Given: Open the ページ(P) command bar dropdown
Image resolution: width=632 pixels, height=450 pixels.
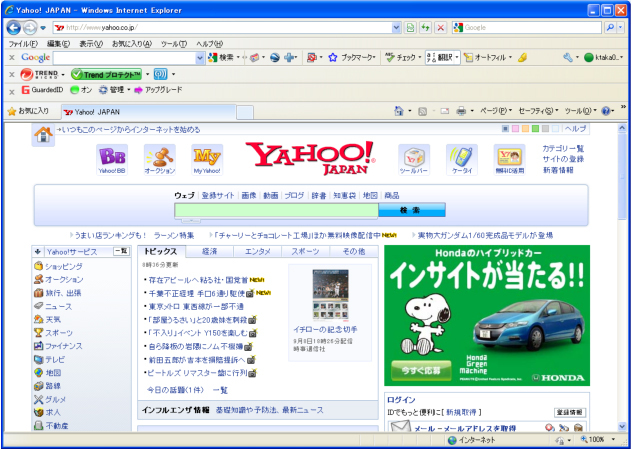Looking at the screenshot, I should coord(496,111).
